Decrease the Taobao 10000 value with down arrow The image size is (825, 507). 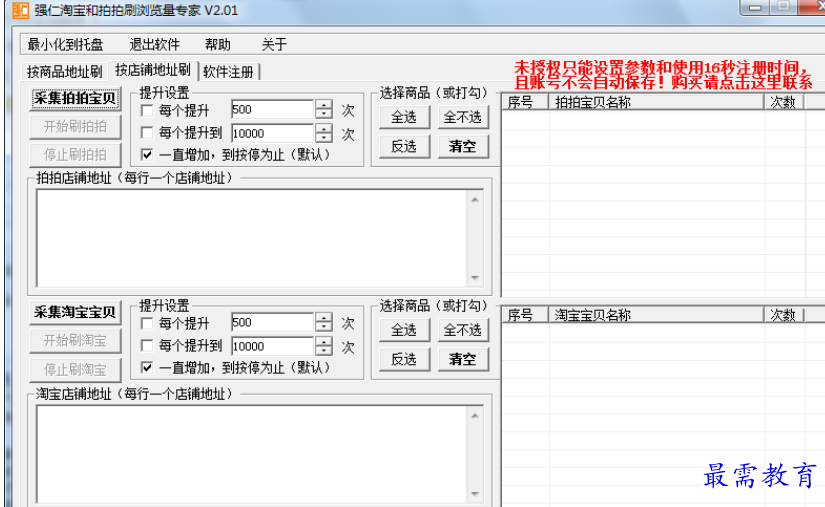pyautogui.click(x=324, y=351)
